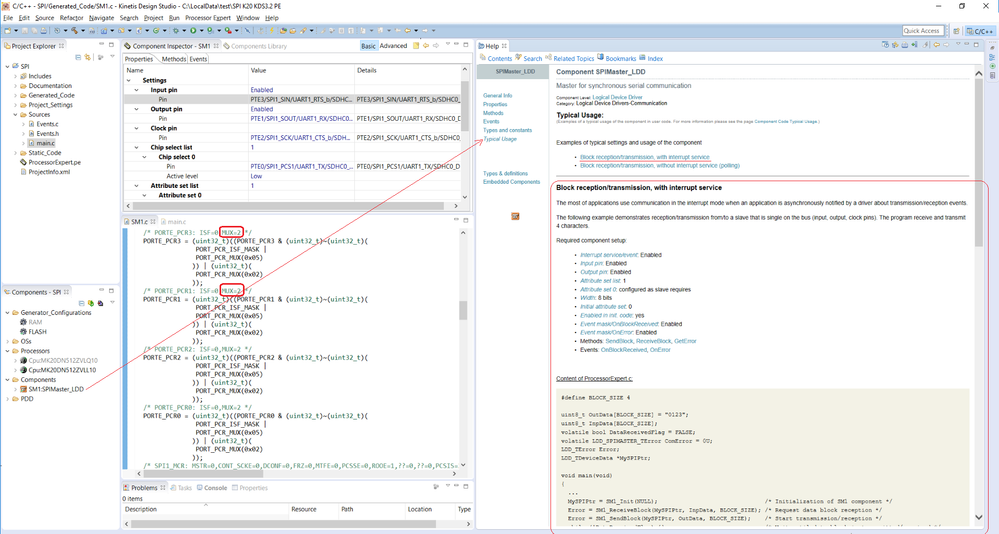
Task: Minimize the Project Explorer view
Action: [101, 45]
